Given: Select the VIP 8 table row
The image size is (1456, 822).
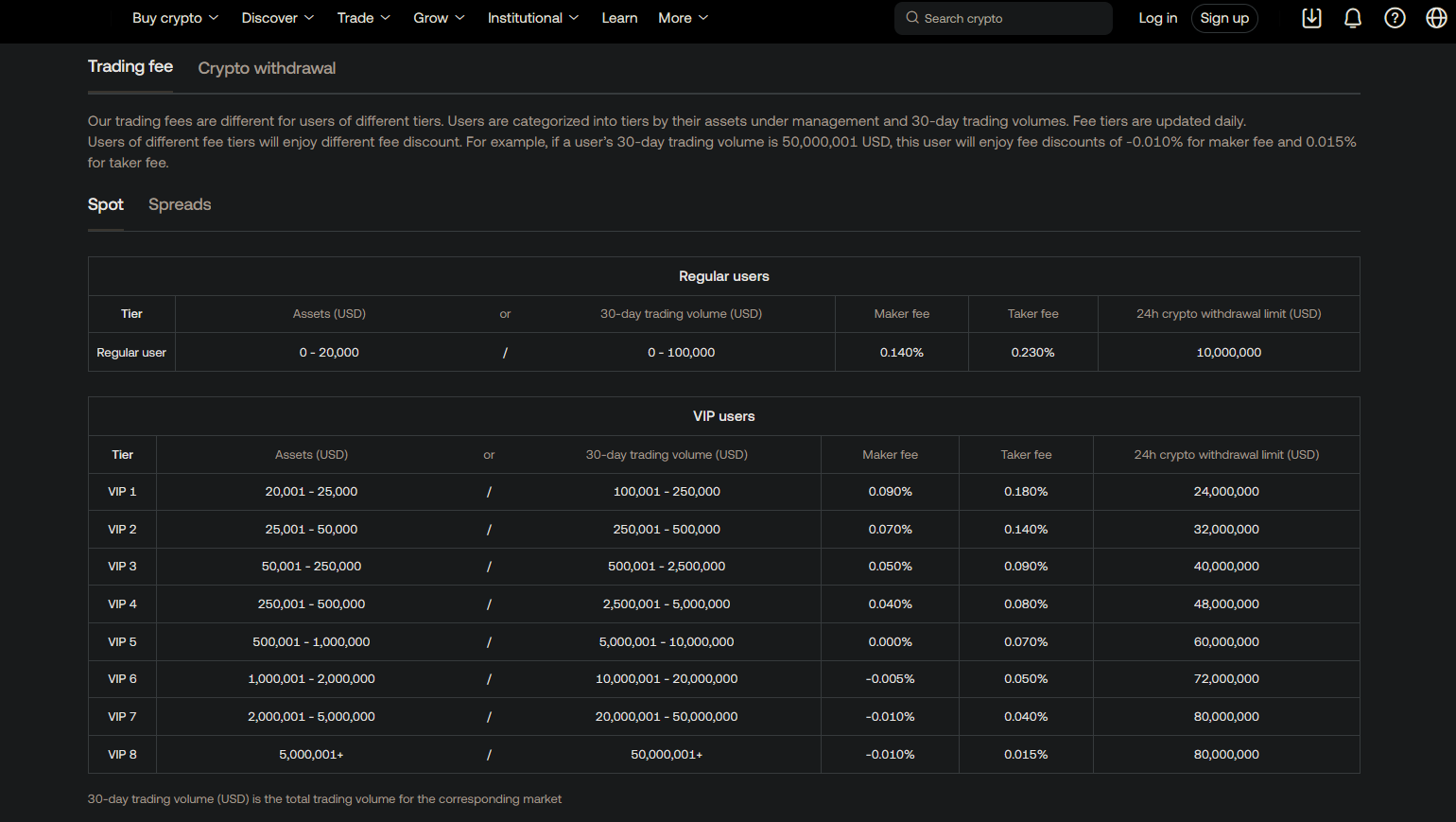Looking at the screenshot, I should point(723,754).
